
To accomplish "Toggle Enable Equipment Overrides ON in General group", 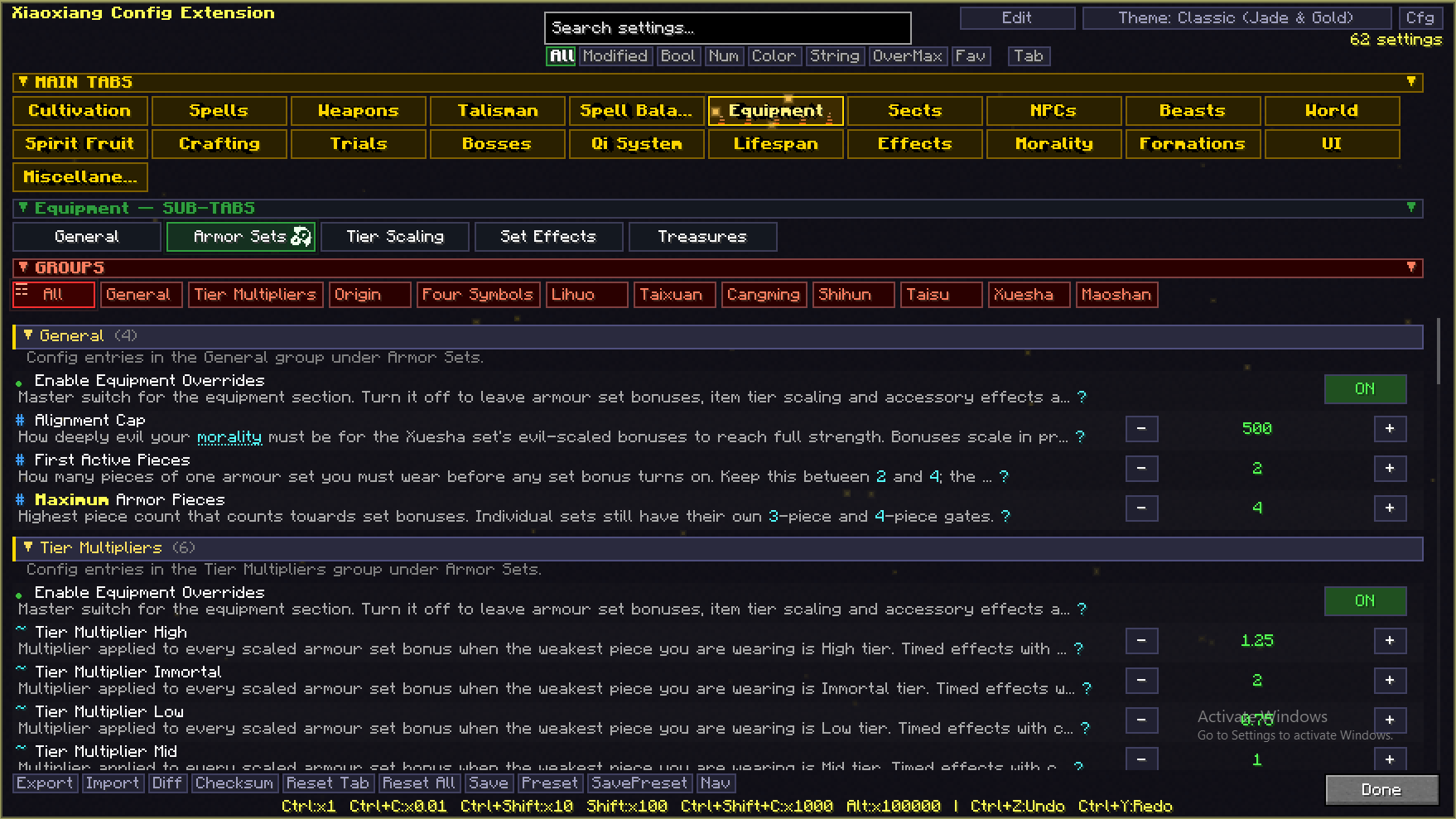I will point(1365,388).
